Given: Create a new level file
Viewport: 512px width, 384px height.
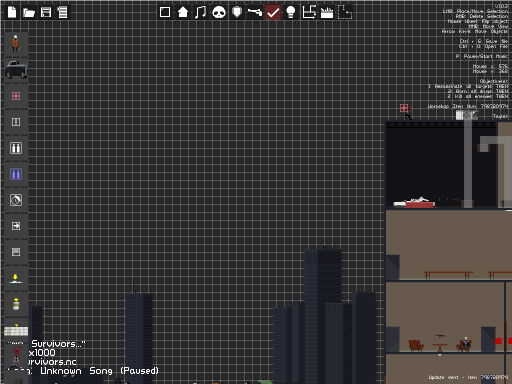Looking at the screenshot, I should pyautogui.click(x=12, y=12).
